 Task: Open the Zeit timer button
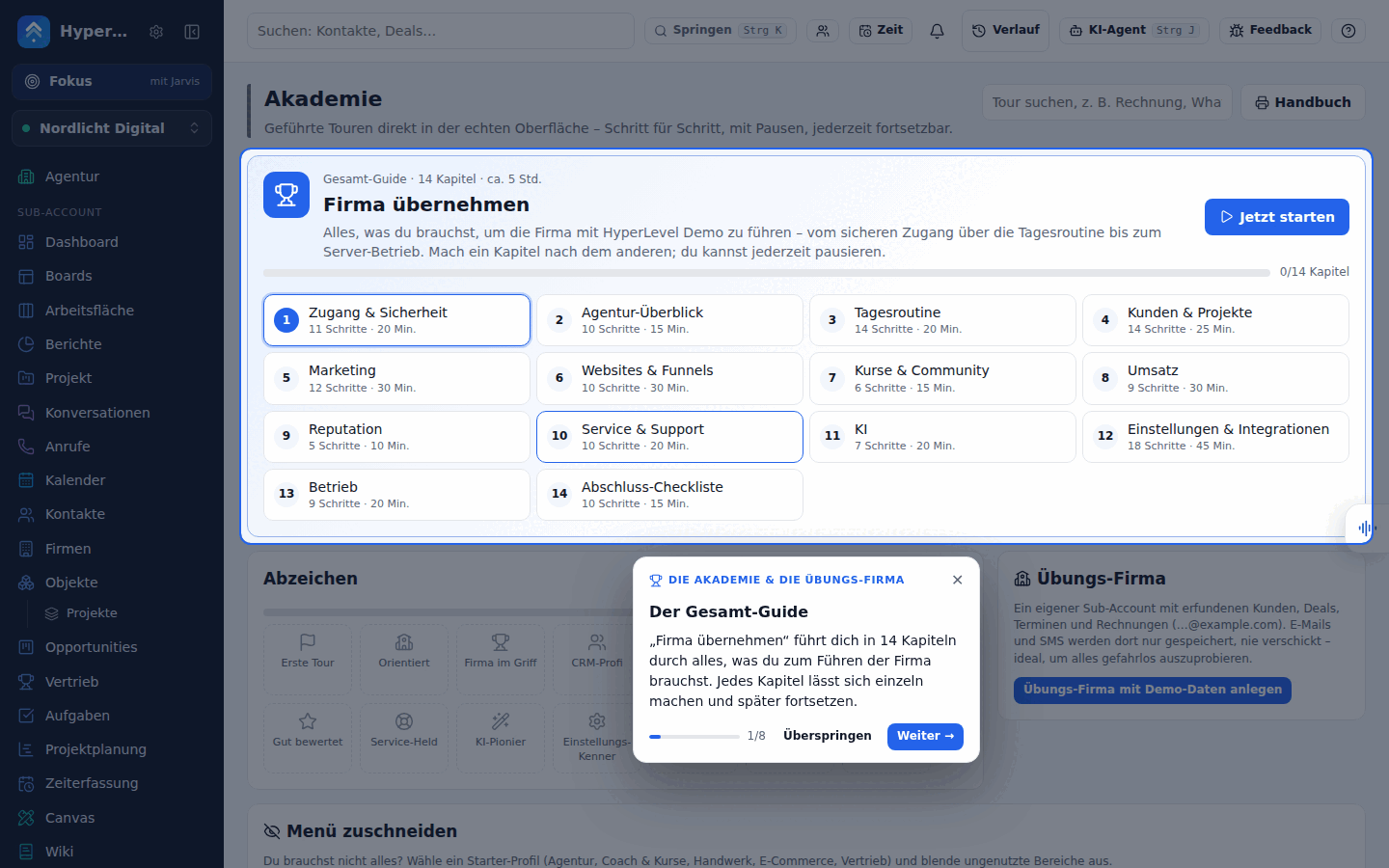881,31
